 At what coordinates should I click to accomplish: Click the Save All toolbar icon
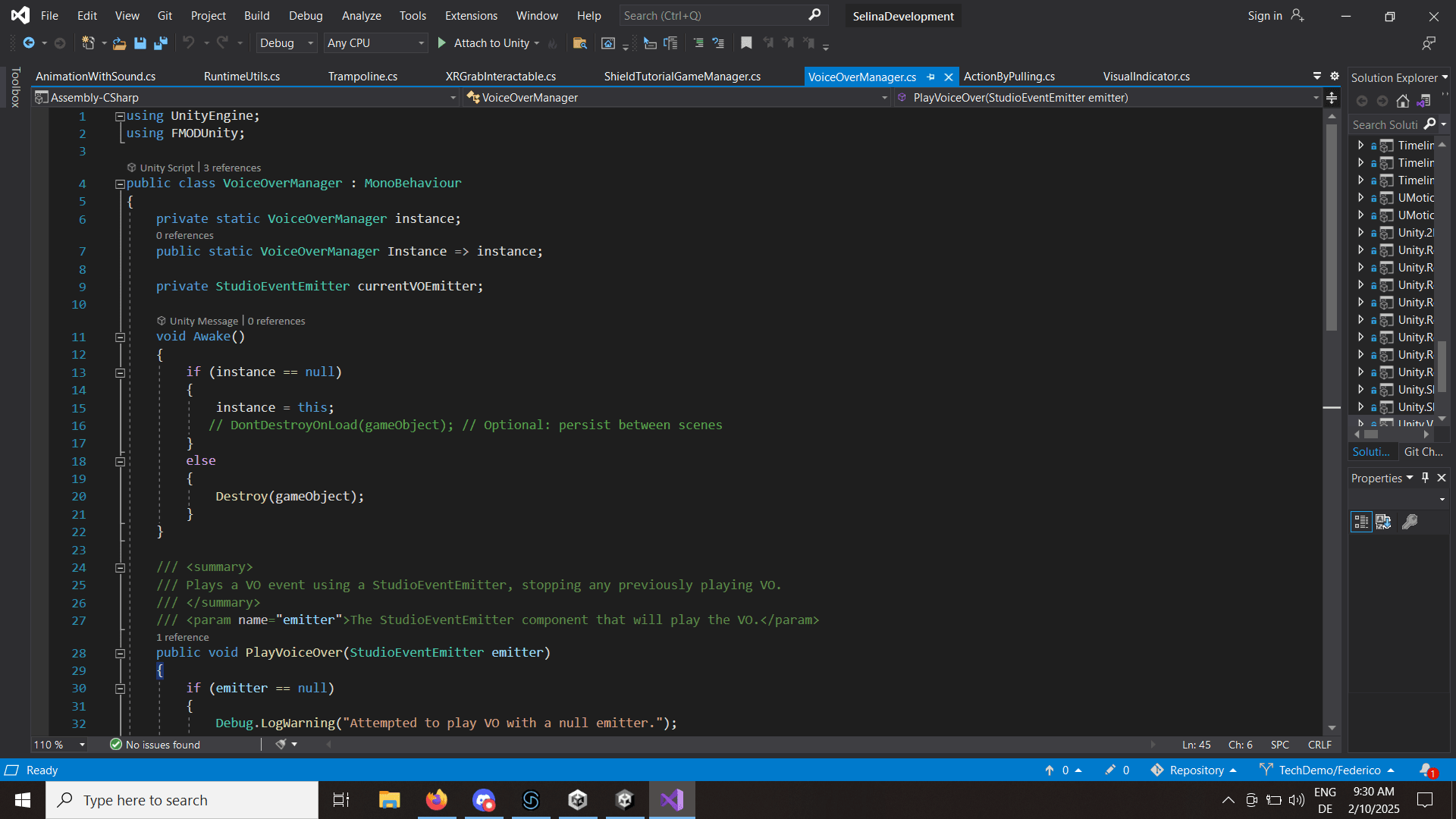click(160, 43)
